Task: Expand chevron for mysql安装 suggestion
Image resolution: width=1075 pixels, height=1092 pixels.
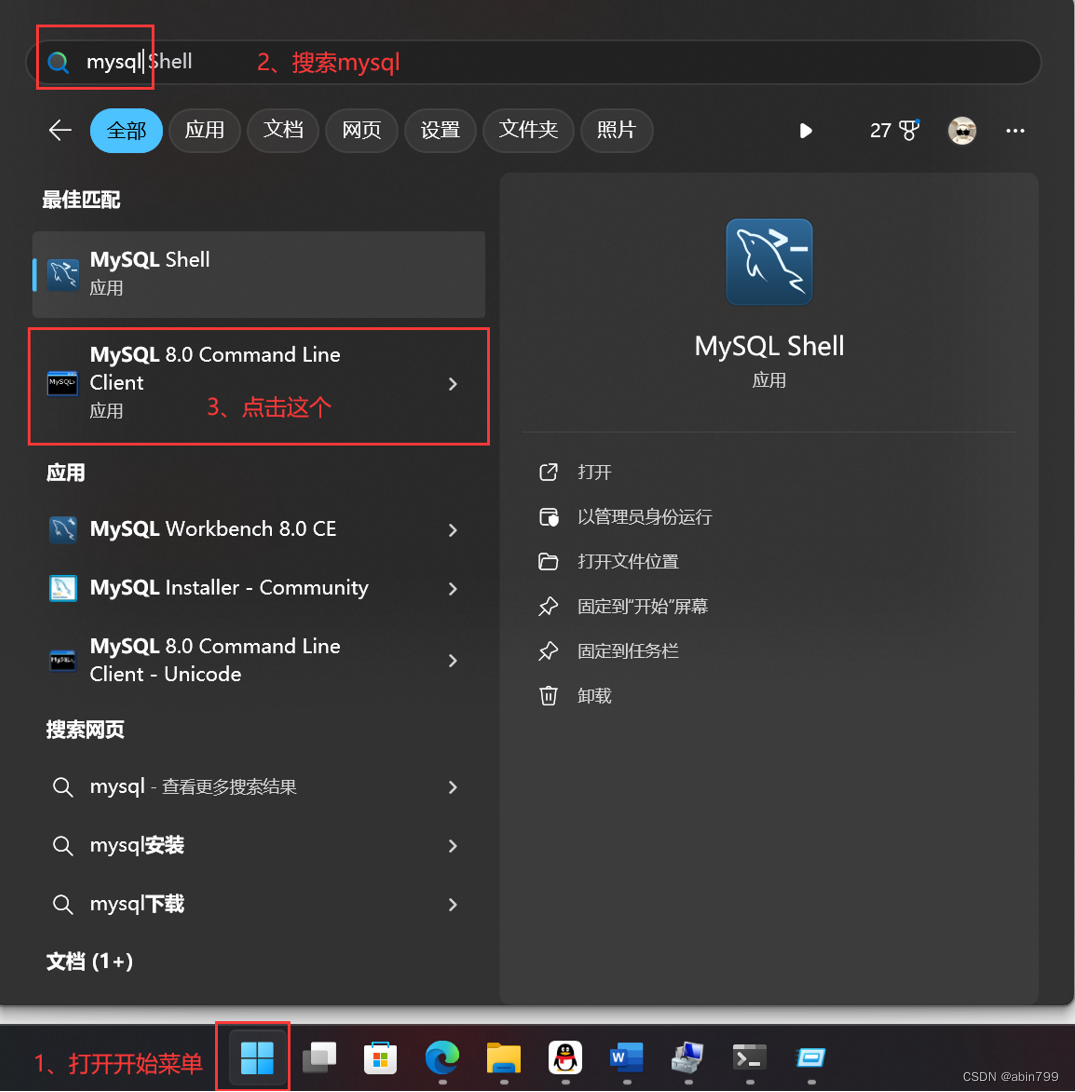Action: (x=453, y=846)
